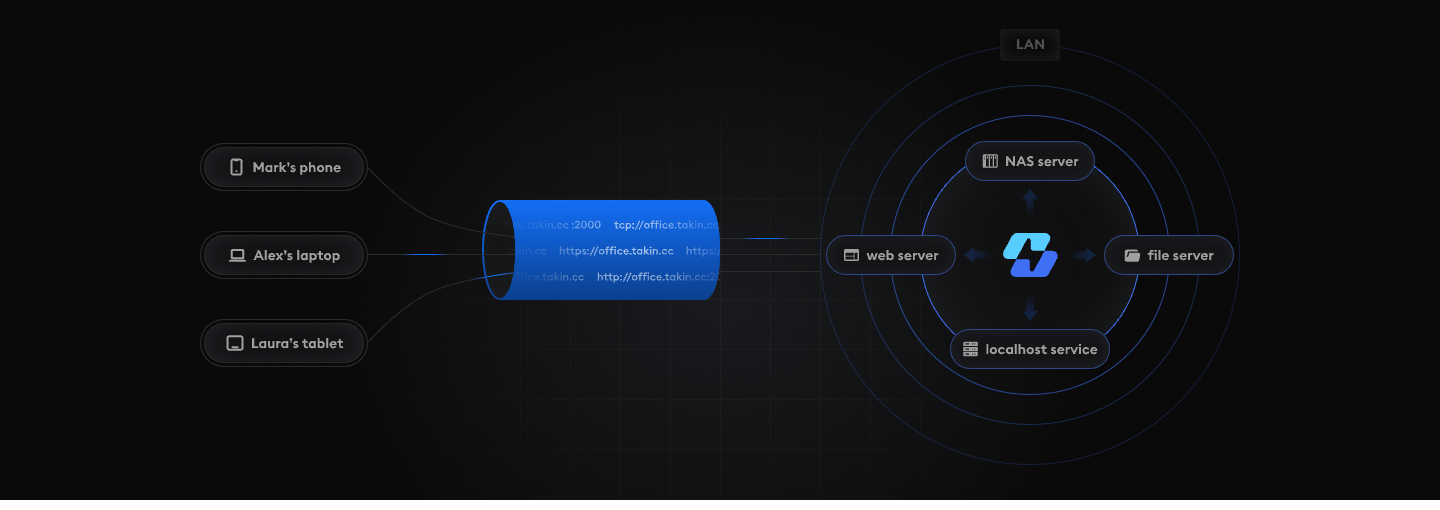The image size is (1440, 510).
Task: Click the arrow pointing down toward localhost service
Action: point(1030,309)
